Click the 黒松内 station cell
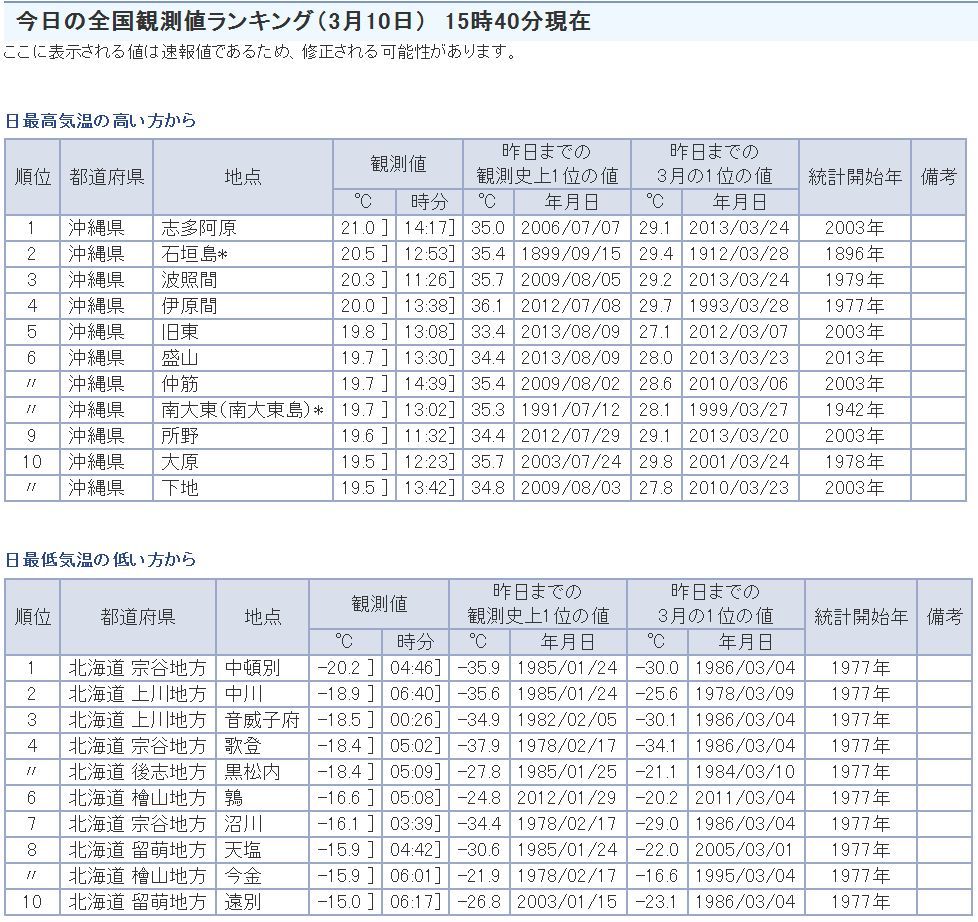978x922 pixels. [252, 772]
